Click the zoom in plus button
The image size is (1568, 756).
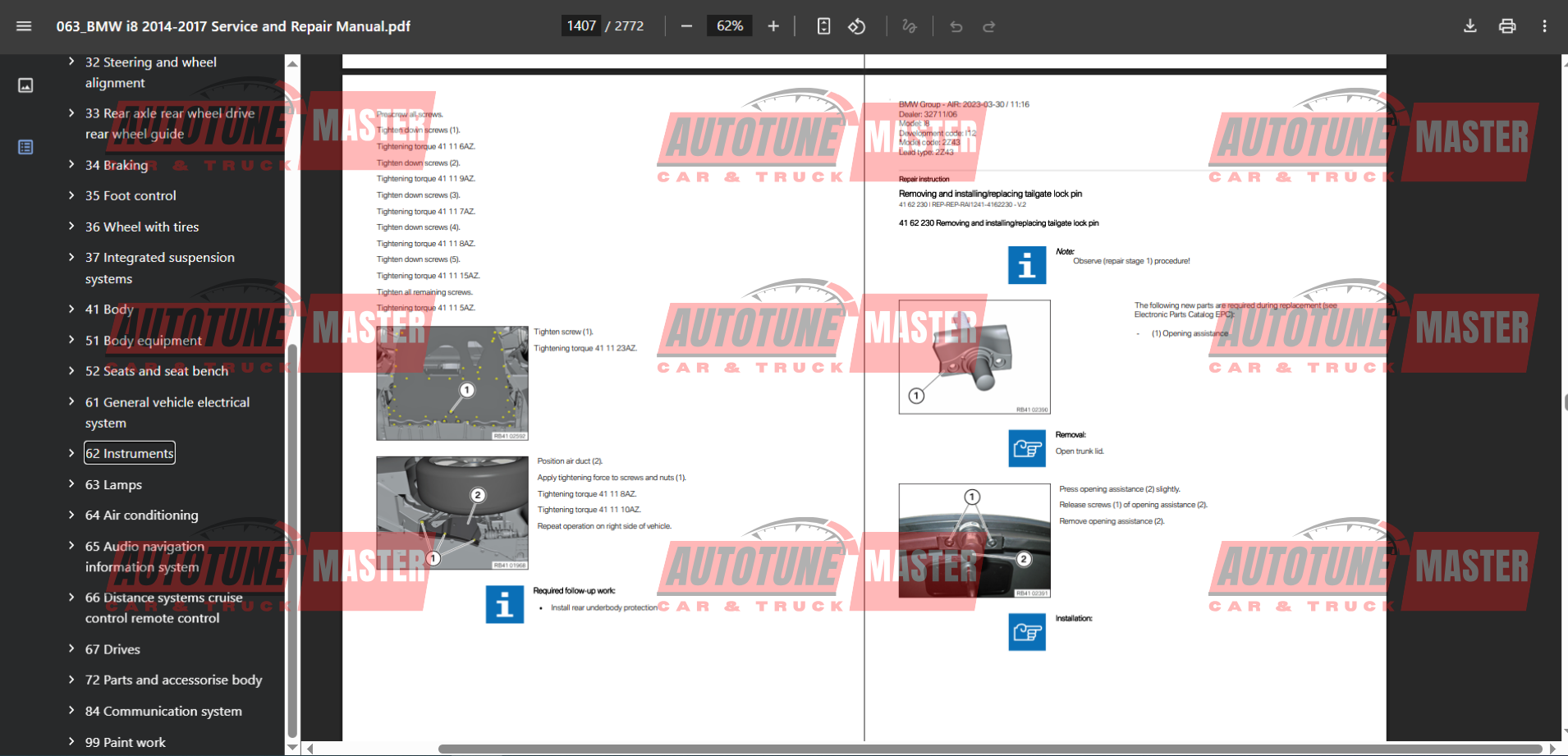(x=773, y=26)
